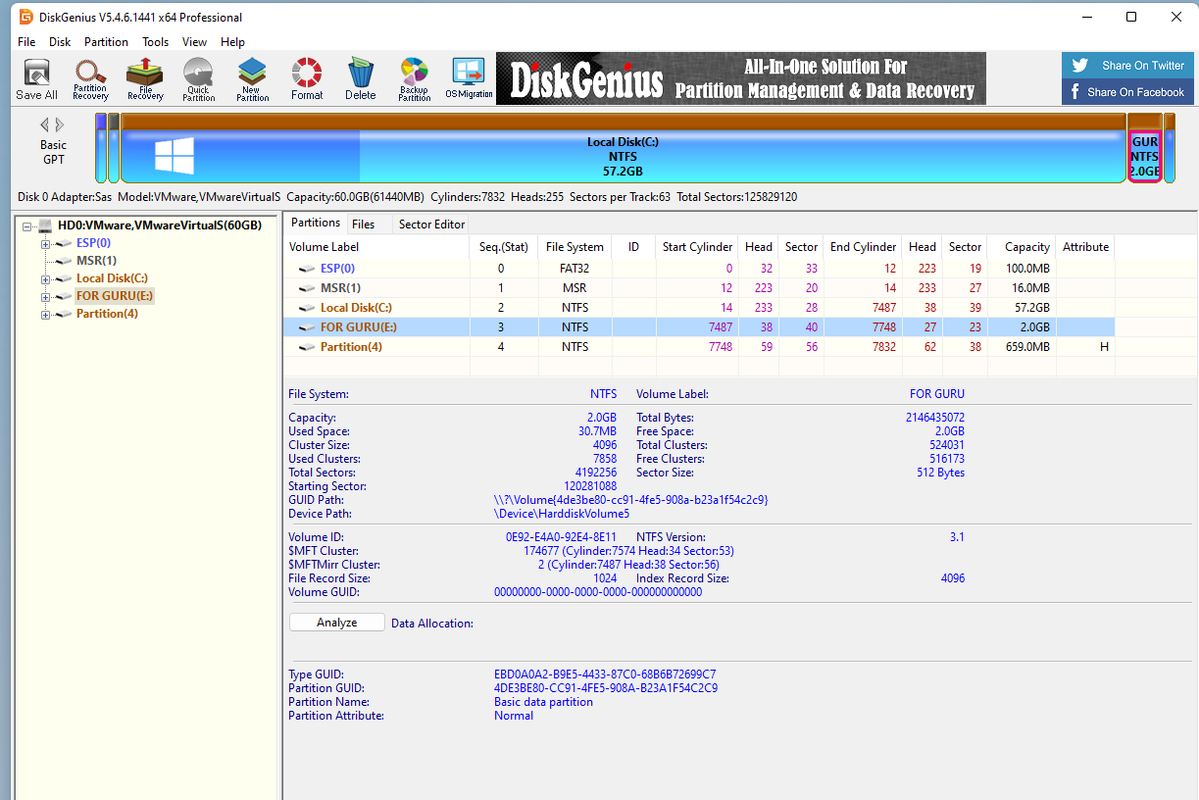Click the Save All toolbar icon
This screenshot has width=1199, height=800.
(x=36, y=79)
